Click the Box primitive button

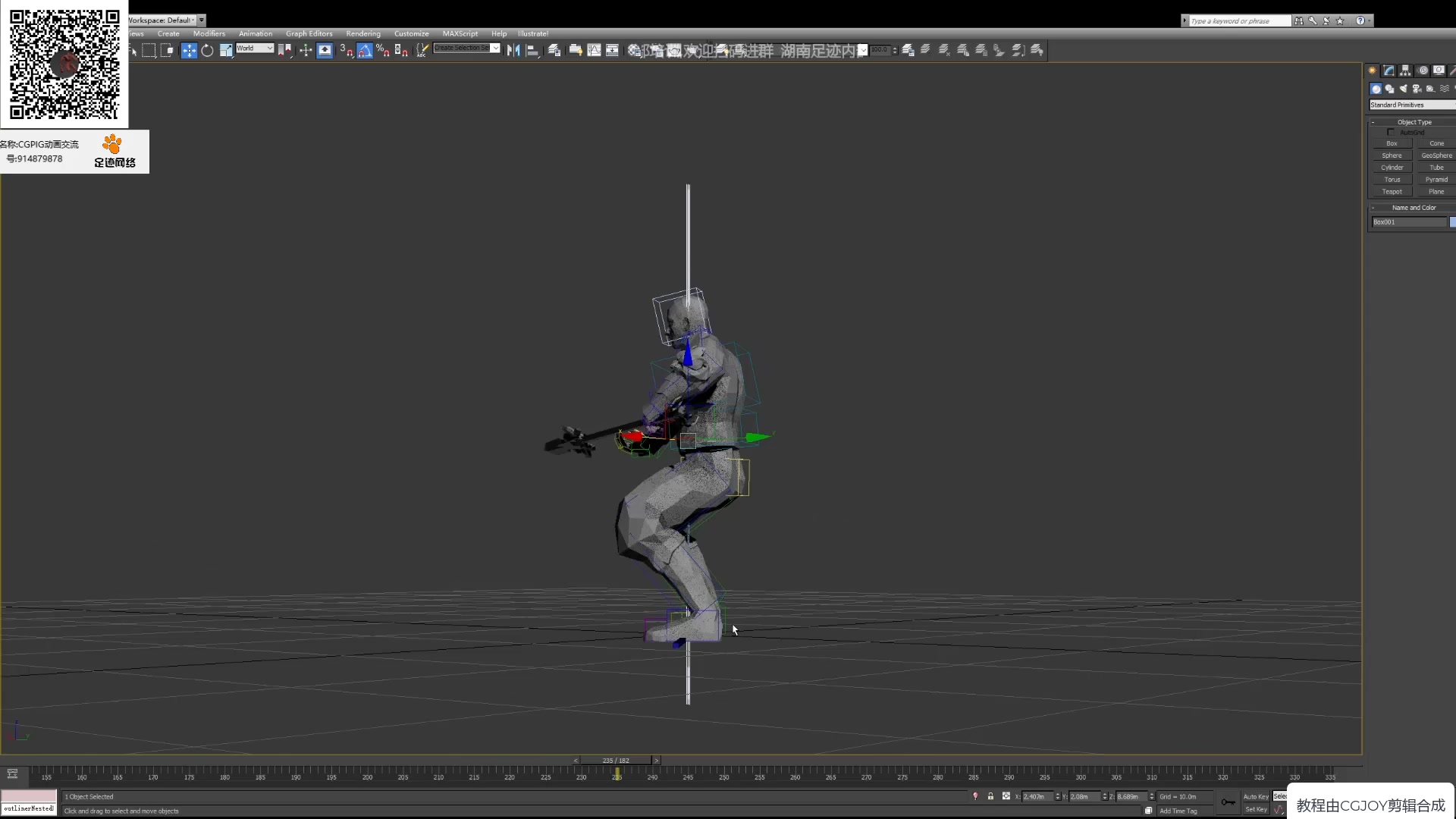click(x=1392, y=143)
